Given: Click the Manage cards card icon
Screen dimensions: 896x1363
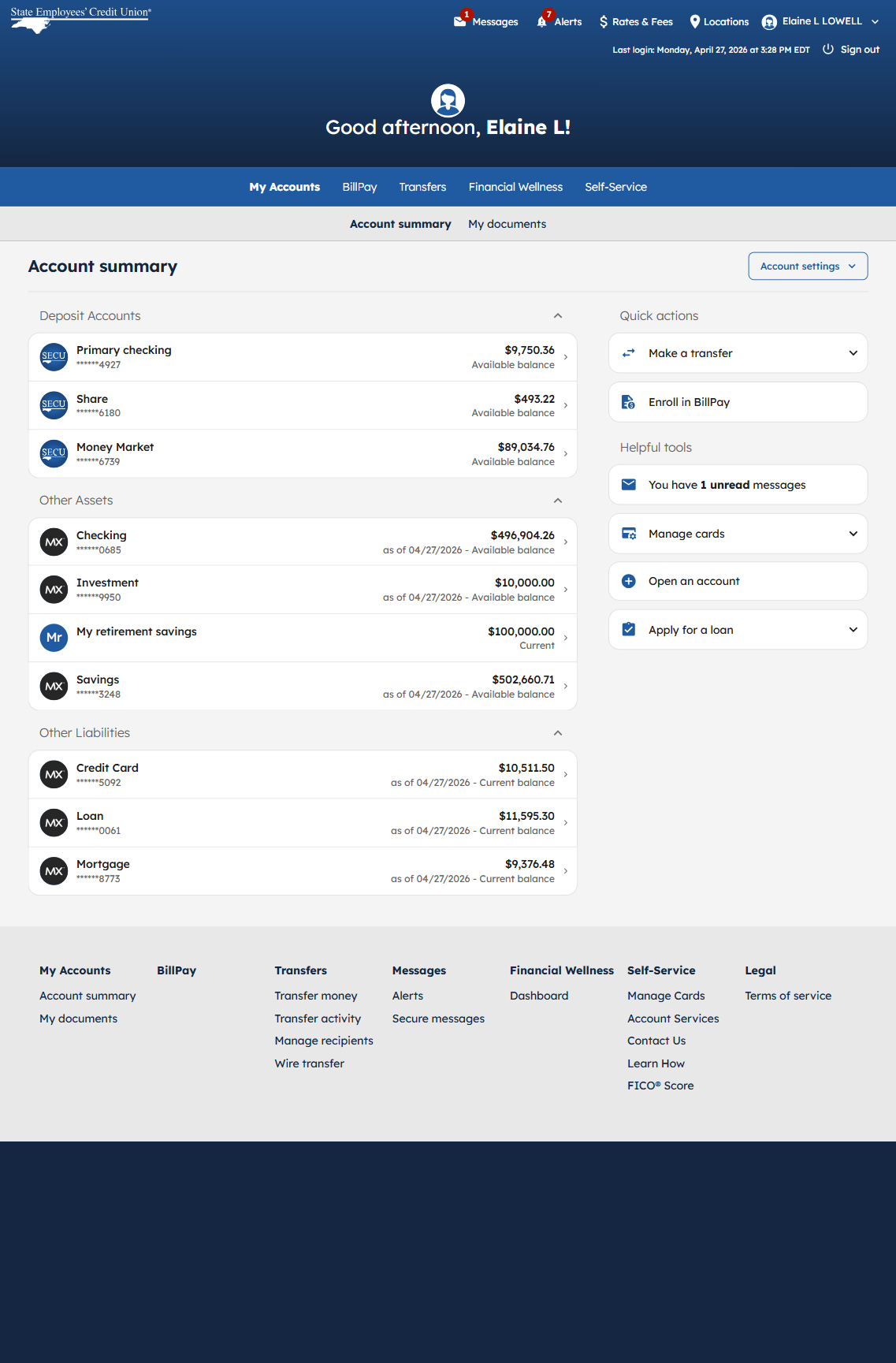Looking at the screenshot, I should click(x=628, y=534).
